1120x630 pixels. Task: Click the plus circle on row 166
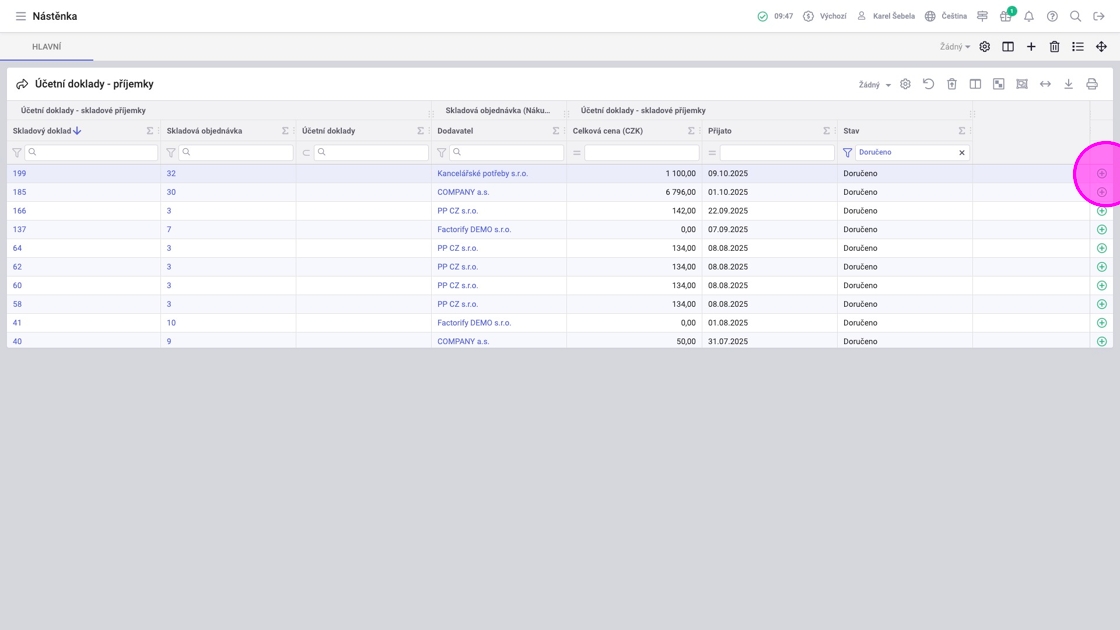(x=1101, y=211)
